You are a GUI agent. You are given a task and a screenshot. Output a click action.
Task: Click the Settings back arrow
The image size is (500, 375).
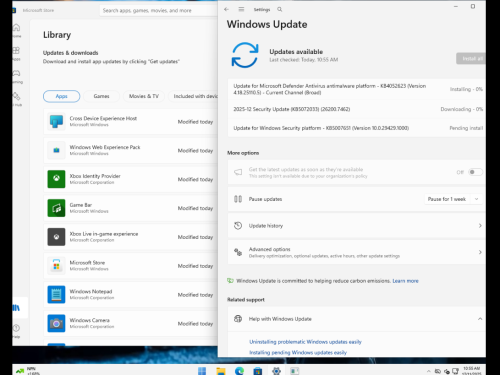[x=226, y=9]
